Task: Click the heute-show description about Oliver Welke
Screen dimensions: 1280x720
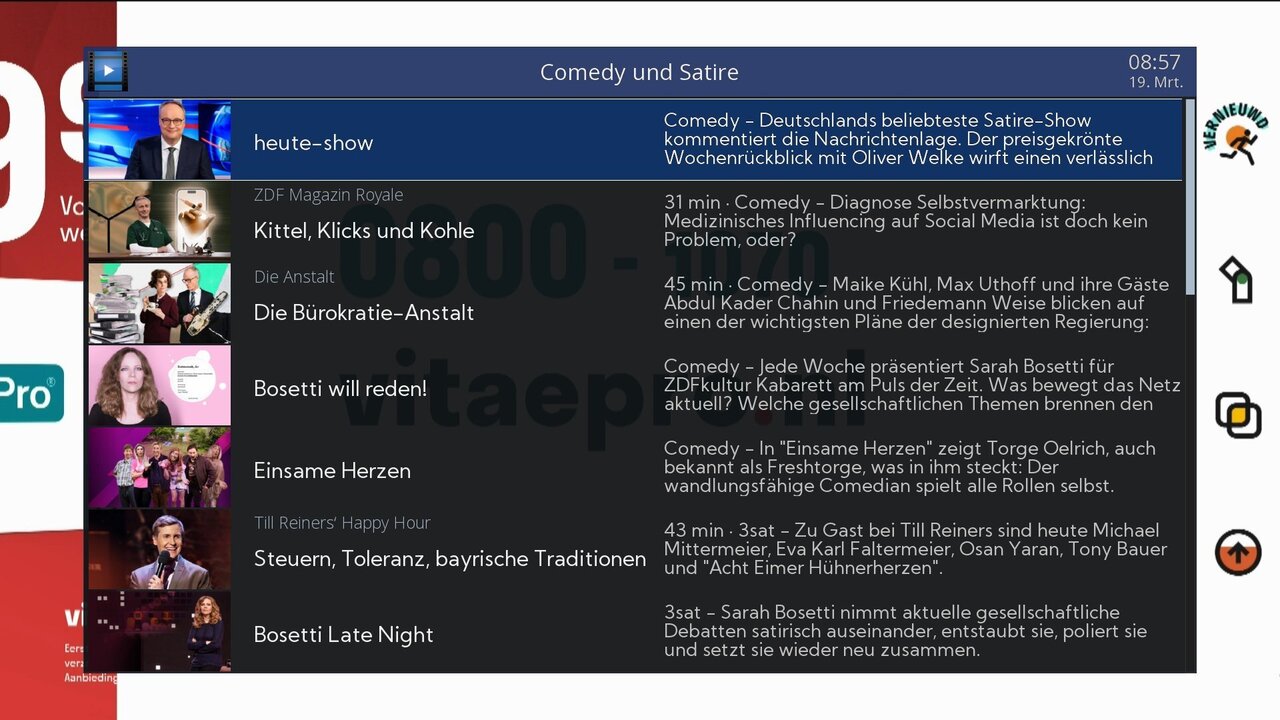Action: click(908, 139)
